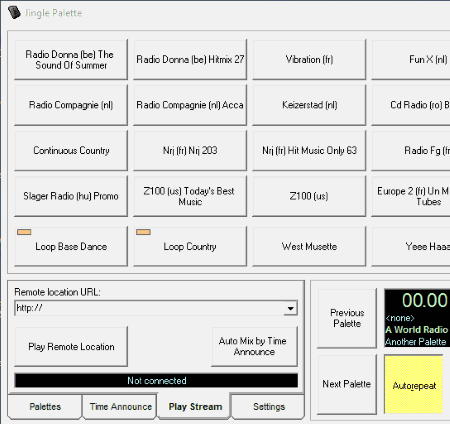The width and height of the screenshot is (450, 424).
Task: Play the Cd Radio (ro) jingle
Action: point(411,105)
